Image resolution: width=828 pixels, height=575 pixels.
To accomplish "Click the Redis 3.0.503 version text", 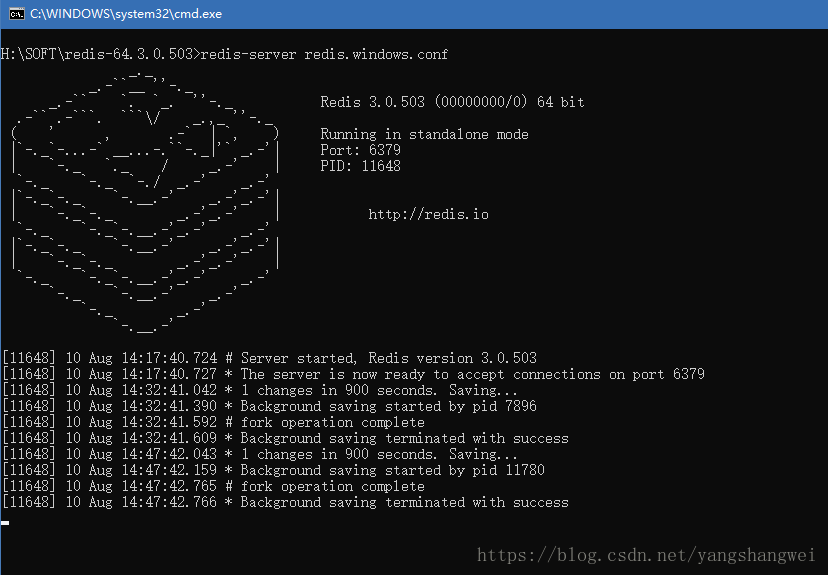I will [x=452, y=102].
